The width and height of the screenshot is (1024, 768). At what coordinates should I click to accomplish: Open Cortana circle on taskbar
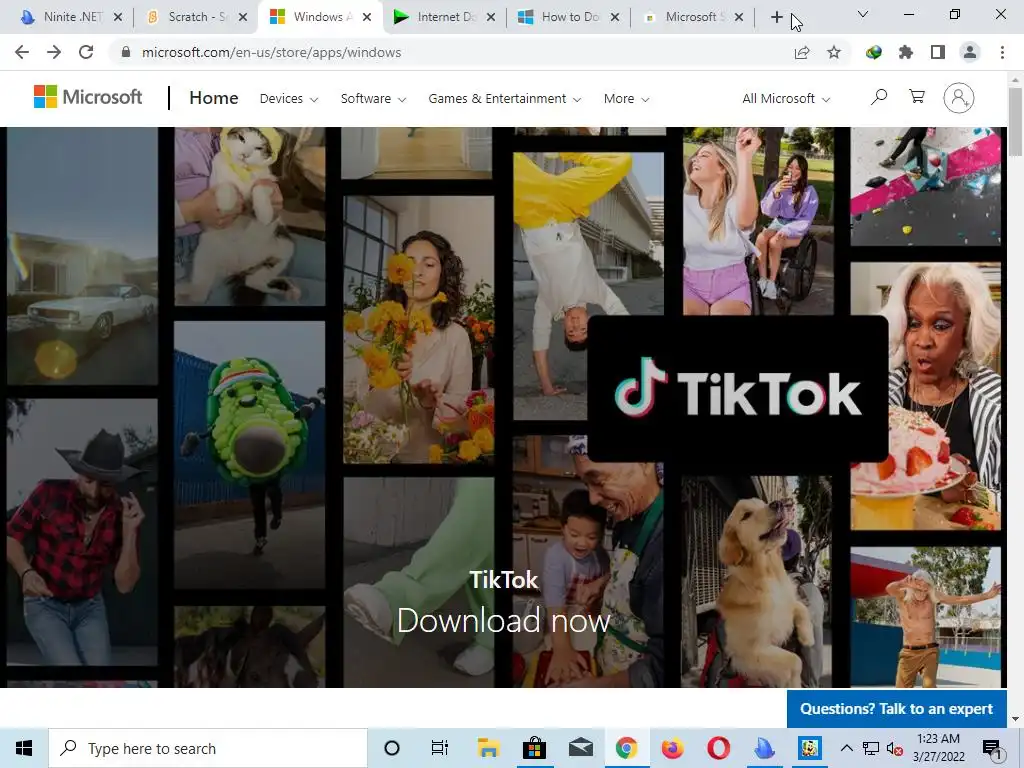click(x=392, y=748)
